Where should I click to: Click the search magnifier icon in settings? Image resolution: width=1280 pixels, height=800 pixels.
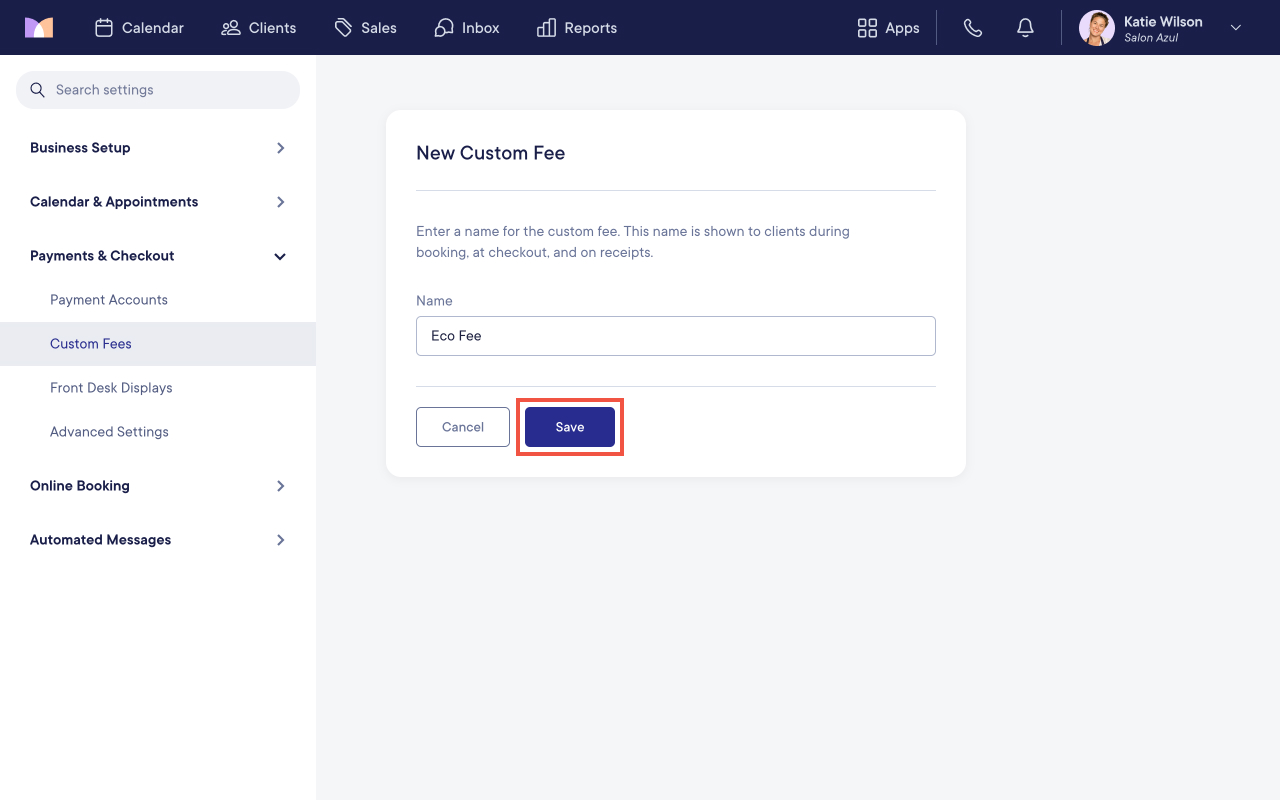click(38, 90)
